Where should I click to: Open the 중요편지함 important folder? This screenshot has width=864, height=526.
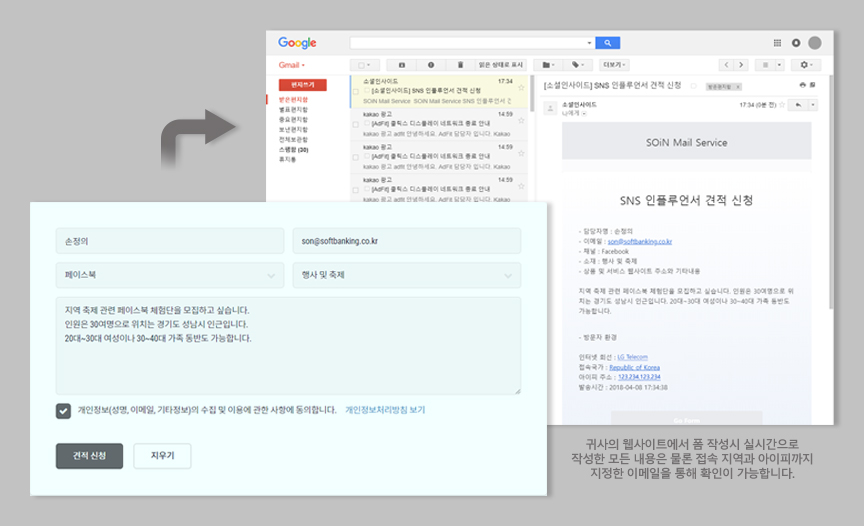coord(293,120)
